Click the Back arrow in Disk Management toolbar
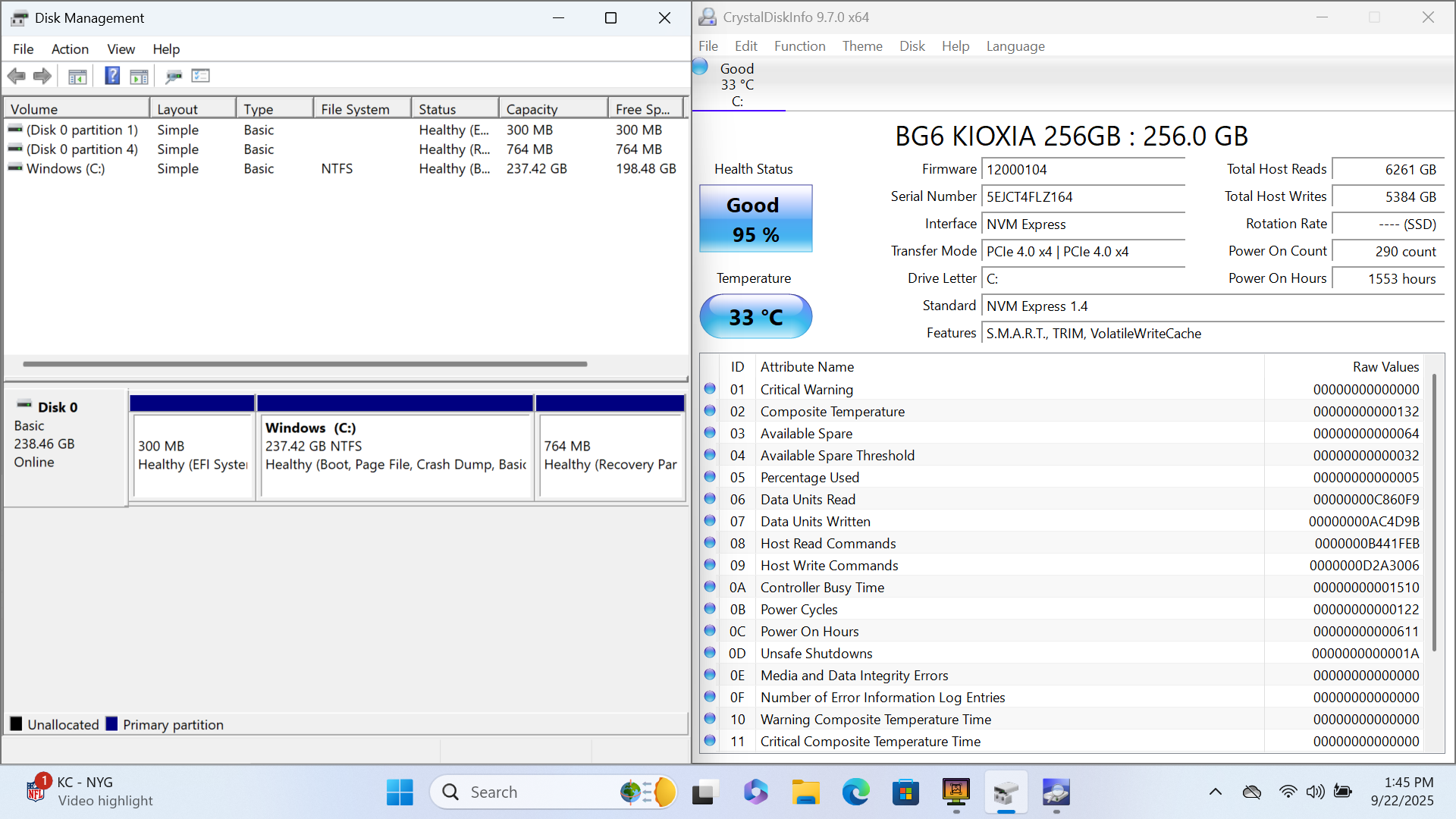1456x819 pixels. 17,76
